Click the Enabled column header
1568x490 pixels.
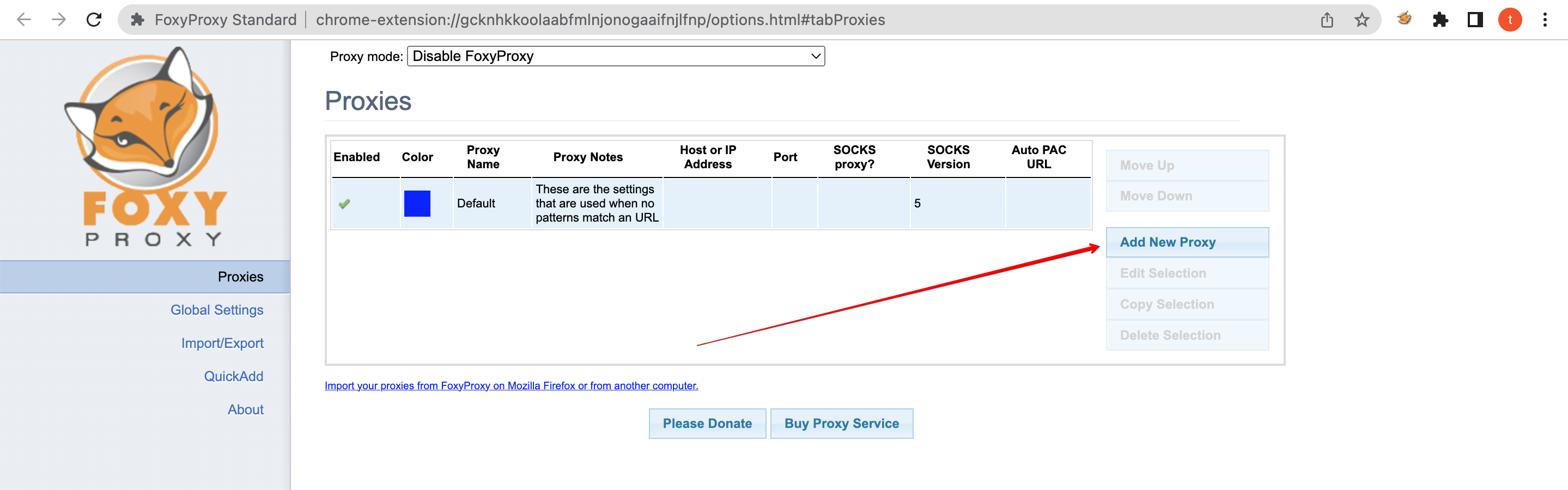tap(356, 157)
